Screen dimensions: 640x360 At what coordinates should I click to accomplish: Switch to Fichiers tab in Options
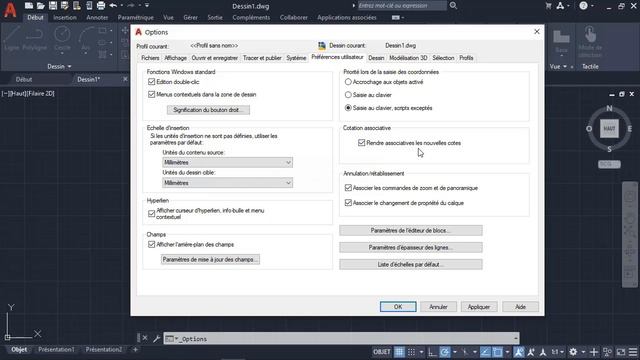(x=150, y=58)
